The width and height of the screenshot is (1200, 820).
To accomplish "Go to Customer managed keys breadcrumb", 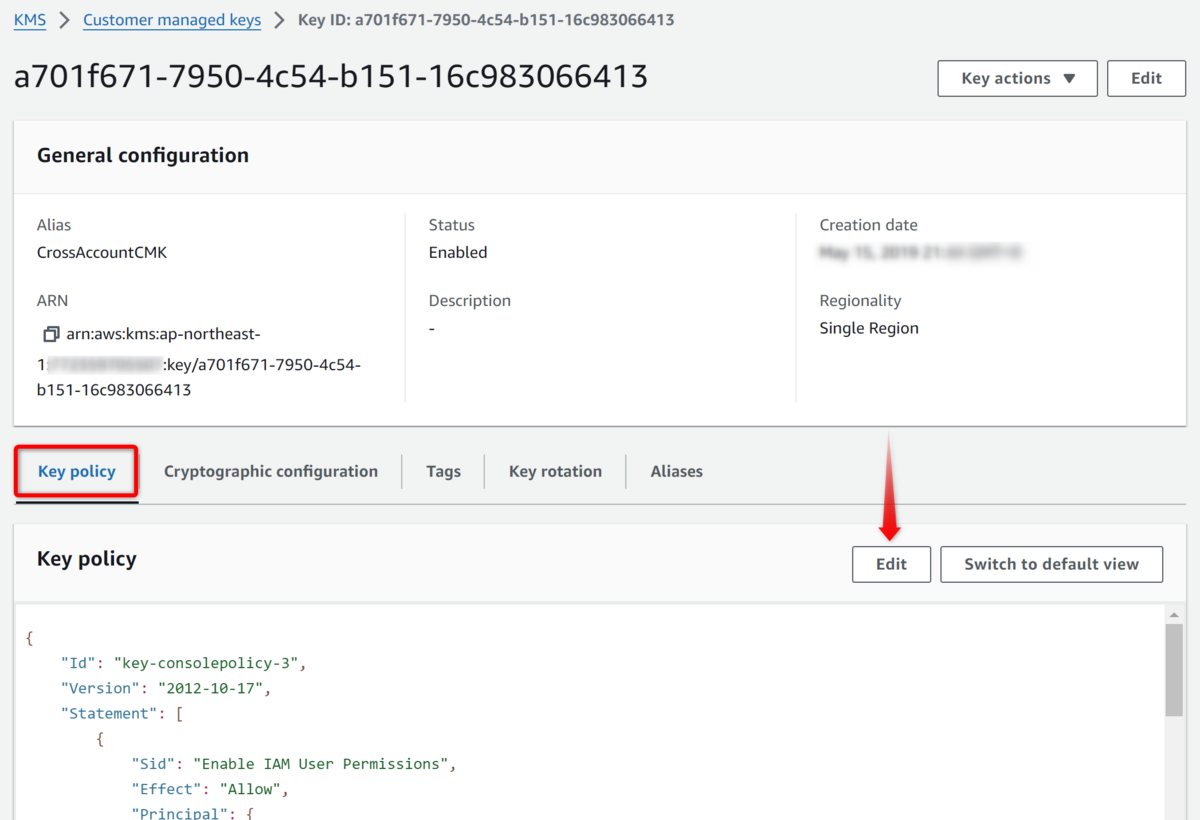I will click(x=172, y=20).
